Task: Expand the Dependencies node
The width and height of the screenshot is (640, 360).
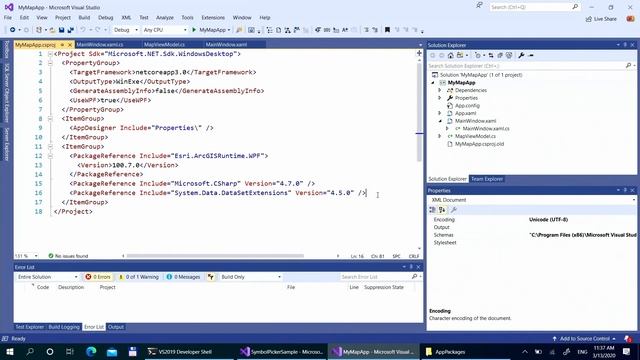Action: (440, 90)
